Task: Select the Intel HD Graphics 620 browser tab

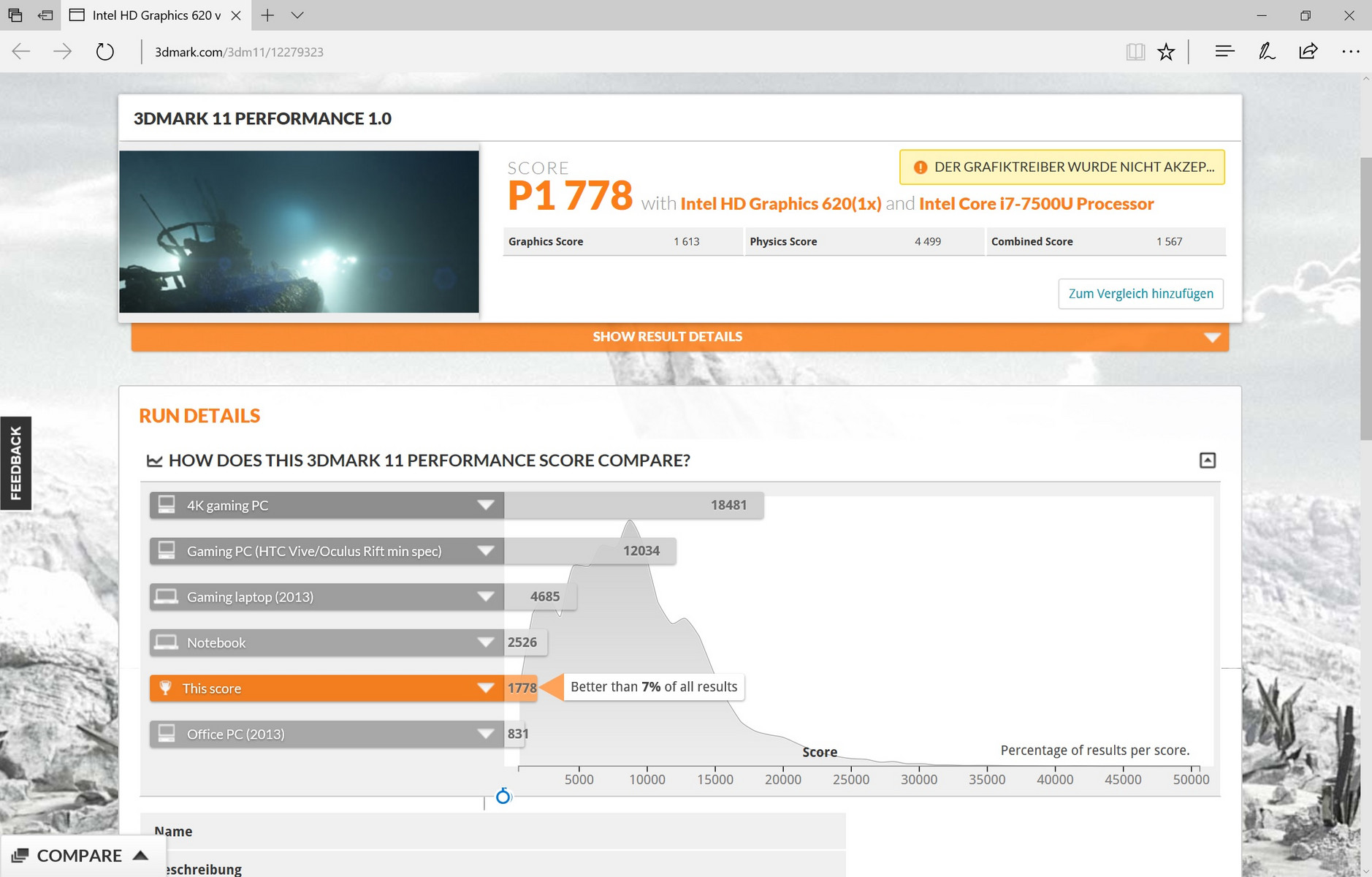Action: coord(156,15)
